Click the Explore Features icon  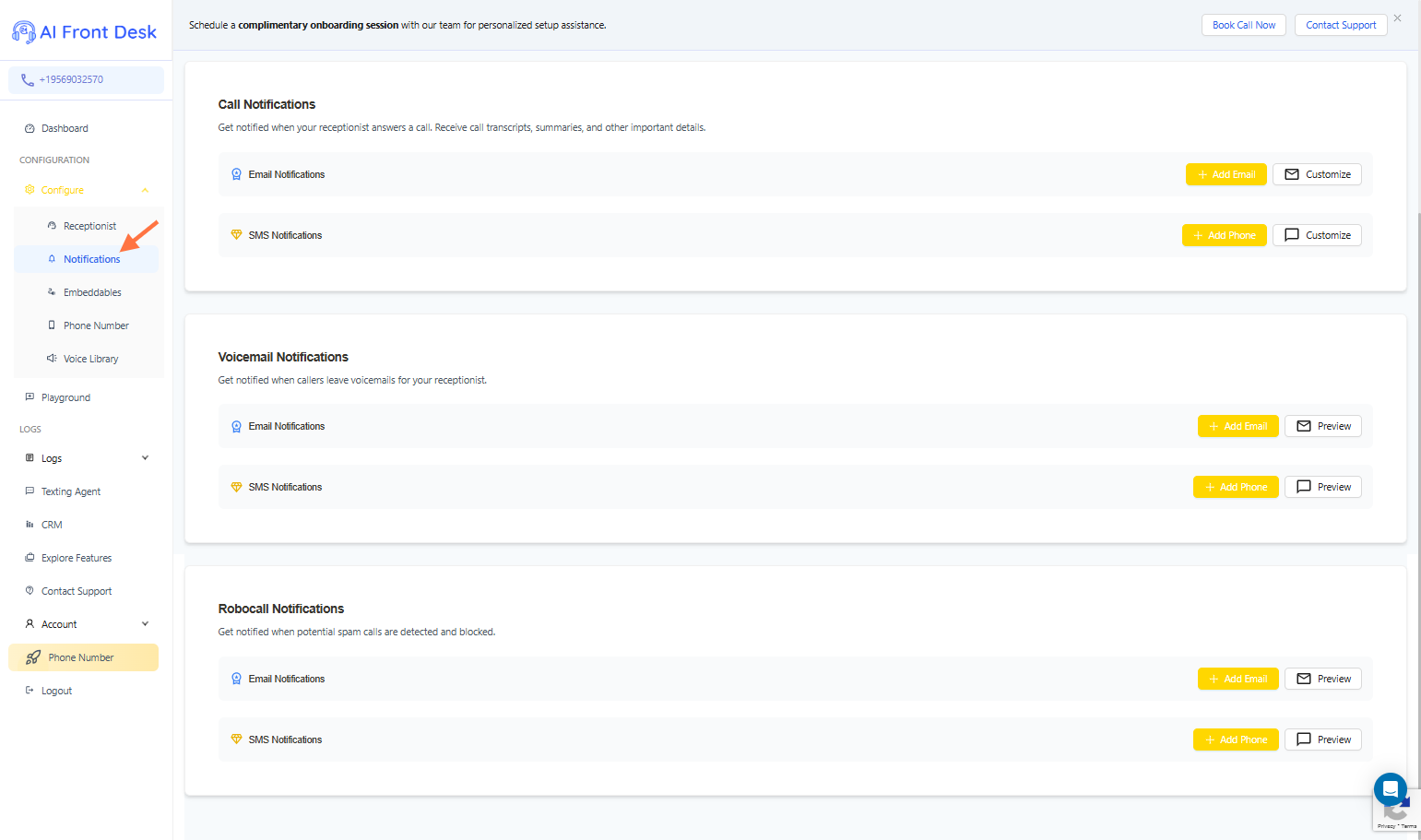30,558
